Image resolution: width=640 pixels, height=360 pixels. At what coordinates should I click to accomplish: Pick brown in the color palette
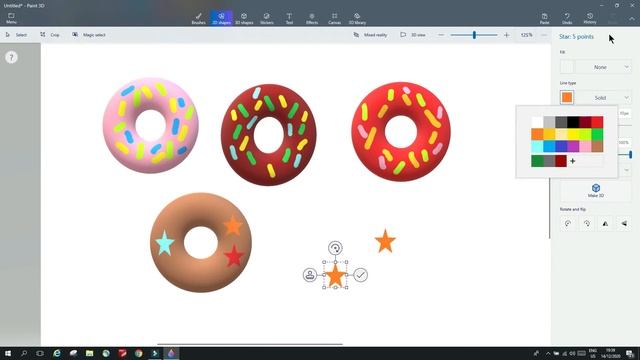597,146
